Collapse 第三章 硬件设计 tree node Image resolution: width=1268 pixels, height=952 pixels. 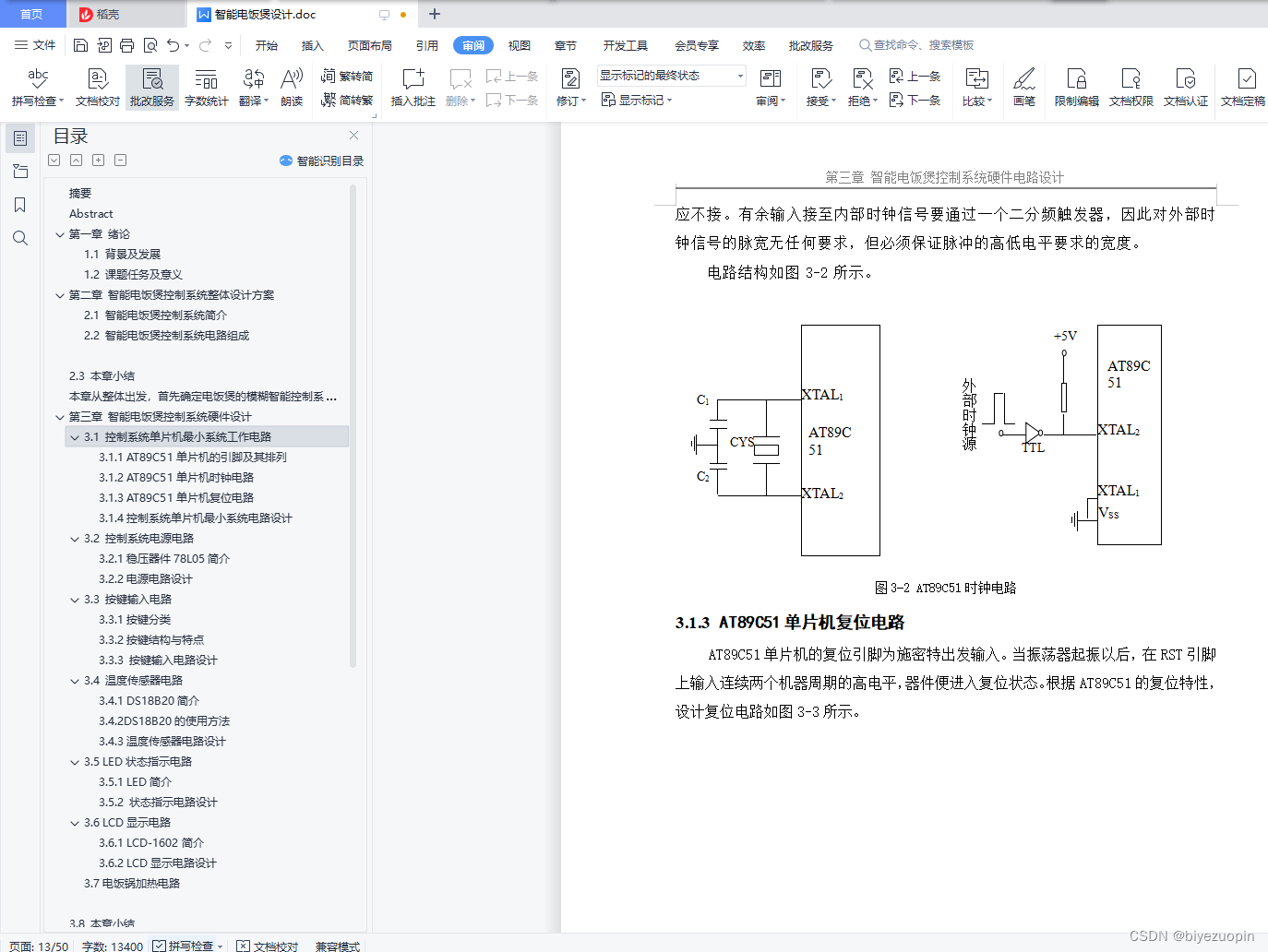click(60, 417)
